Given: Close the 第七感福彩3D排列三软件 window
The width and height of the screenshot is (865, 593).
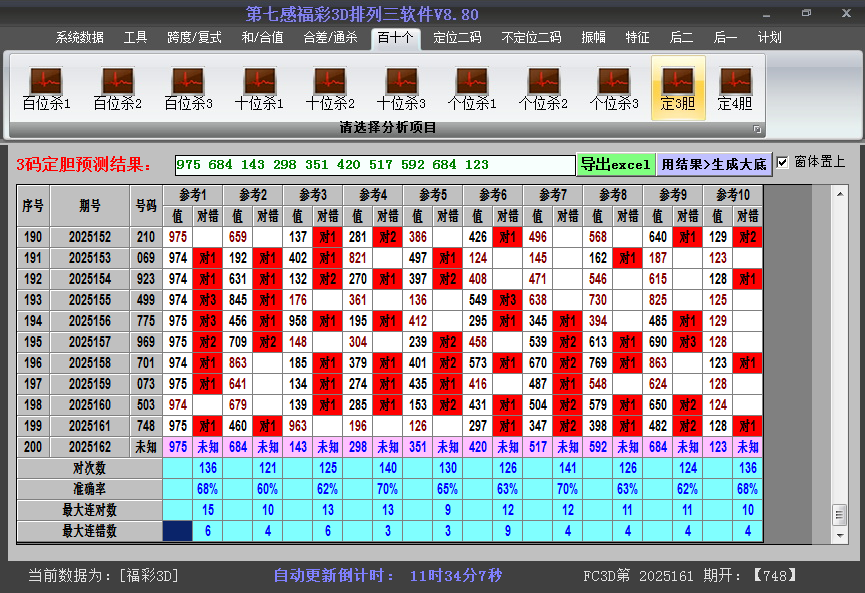Looking at the screenshot, I should [x=846, y=13].
